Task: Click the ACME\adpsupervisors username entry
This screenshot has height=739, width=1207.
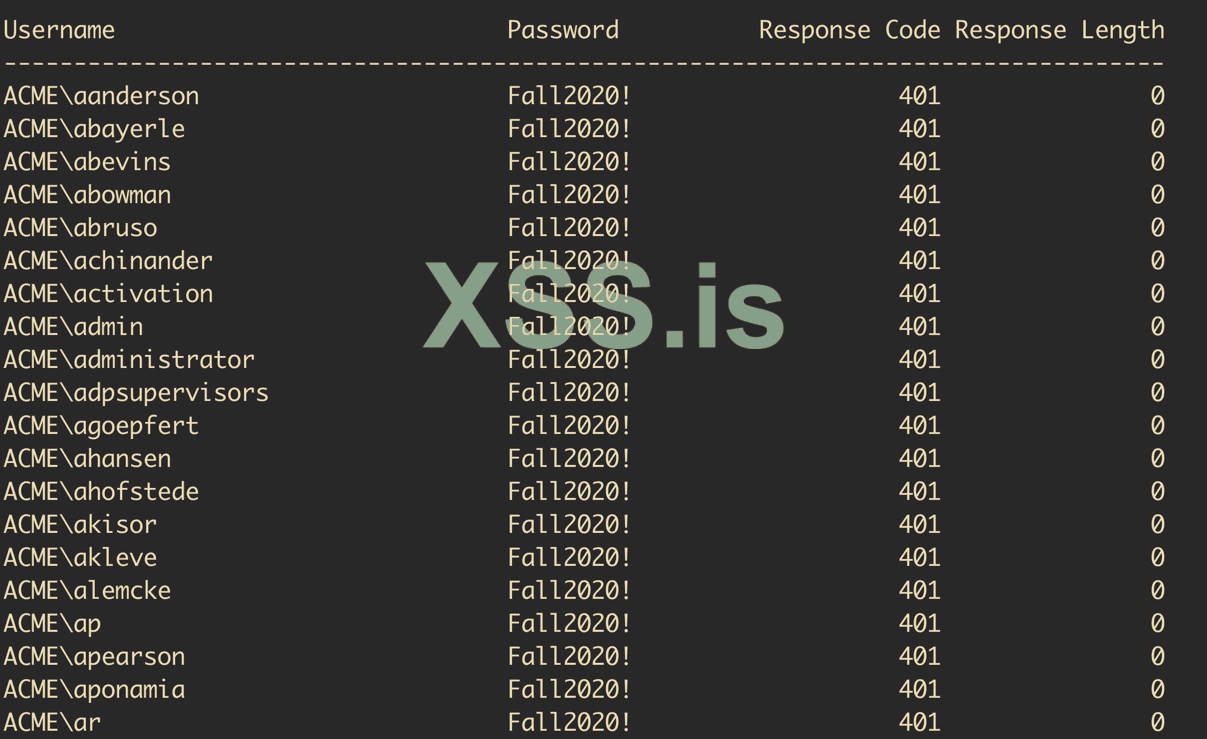Action: coord(136,392)
